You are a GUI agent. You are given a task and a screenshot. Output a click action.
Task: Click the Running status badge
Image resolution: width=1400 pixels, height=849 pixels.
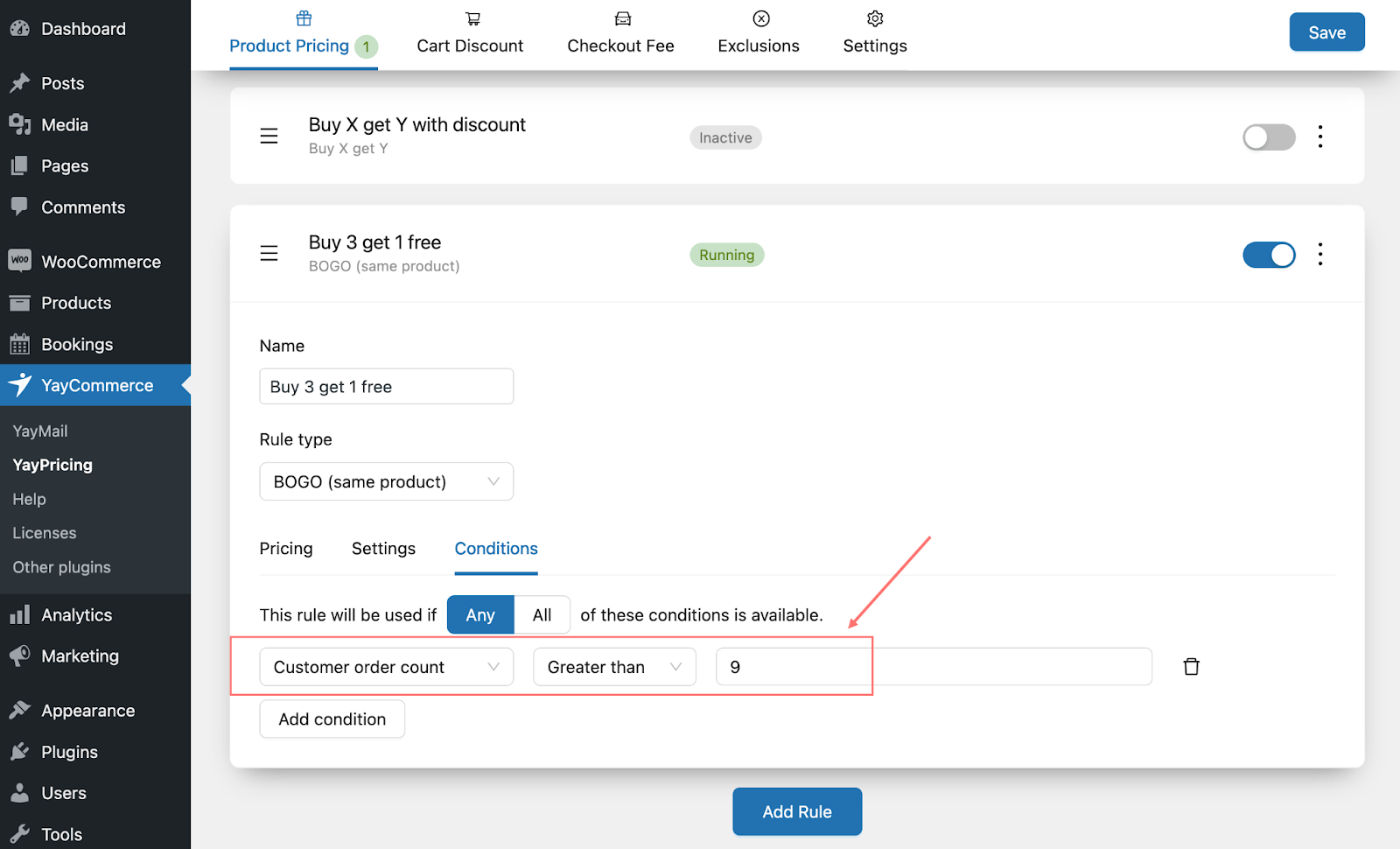726,255
